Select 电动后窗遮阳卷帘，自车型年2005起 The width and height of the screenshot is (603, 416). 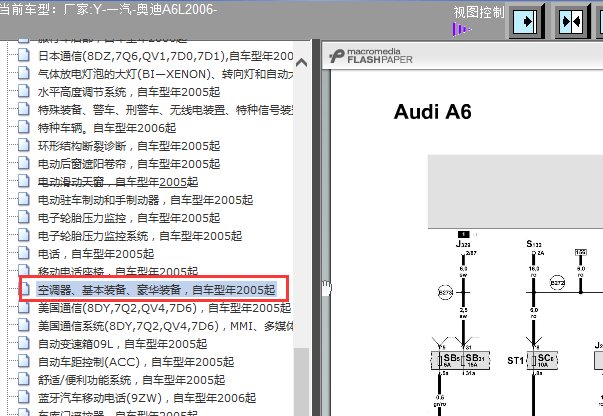[x=129, y=164]
